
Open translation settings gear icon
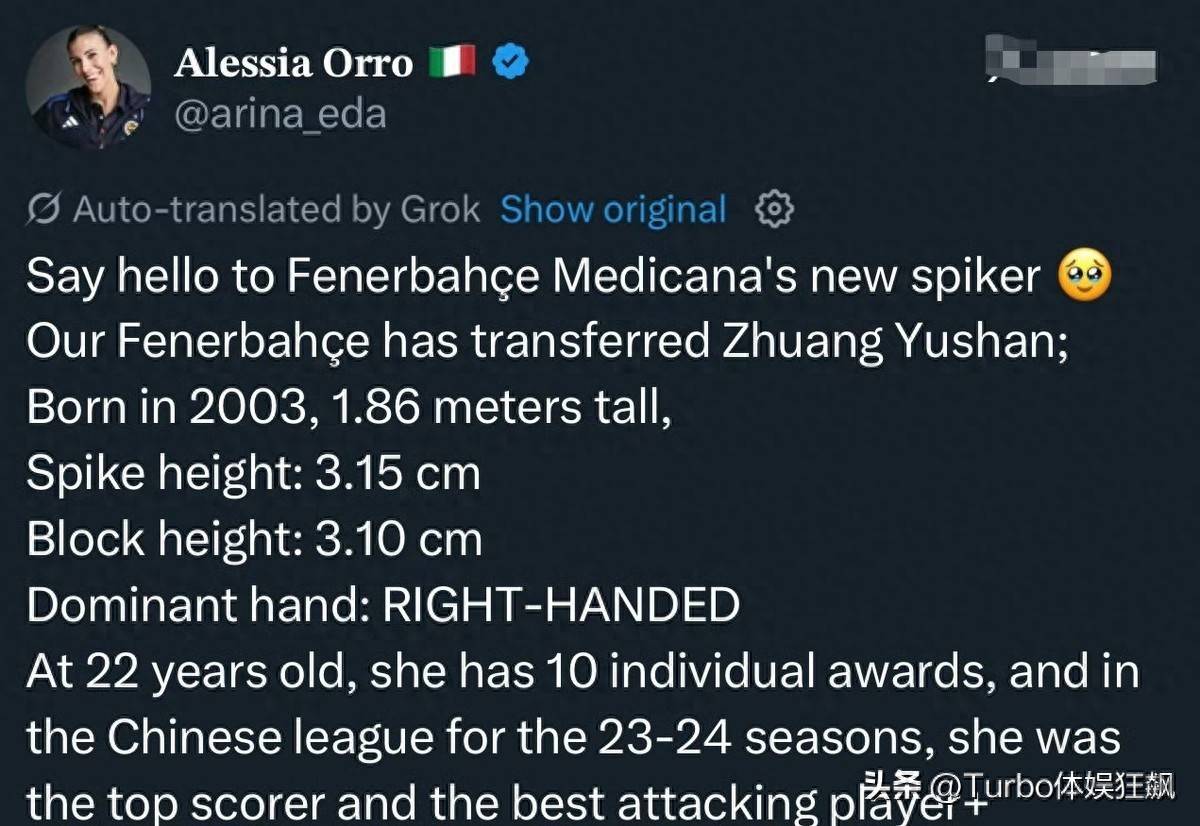[774, 209]
